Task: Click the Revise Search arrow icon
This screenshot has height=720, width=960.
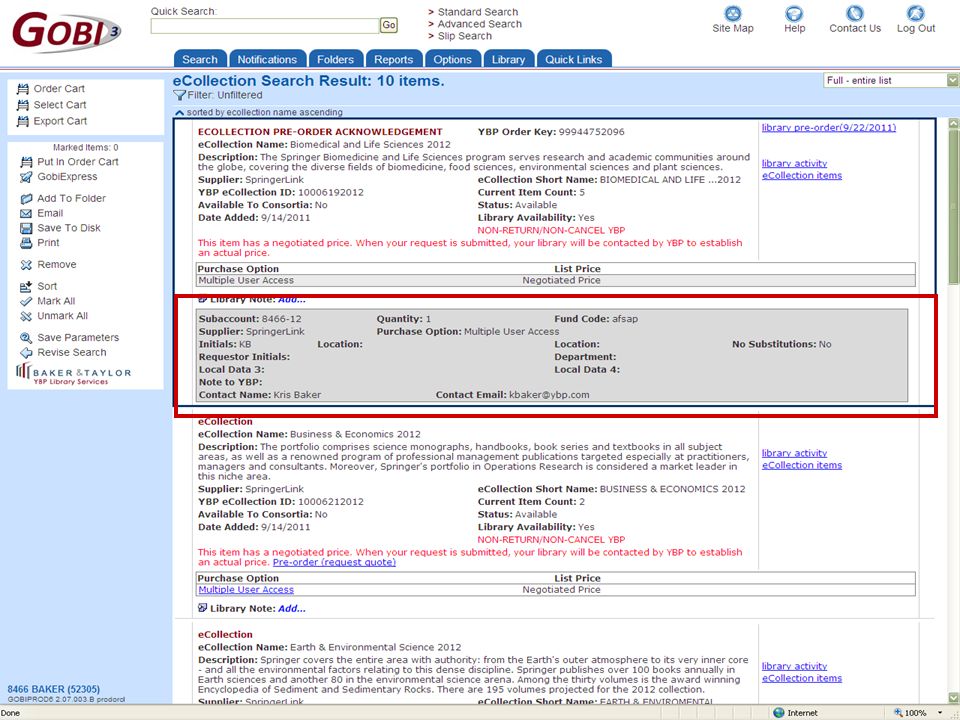Action: pyautogui.click(x=26, y=353)
